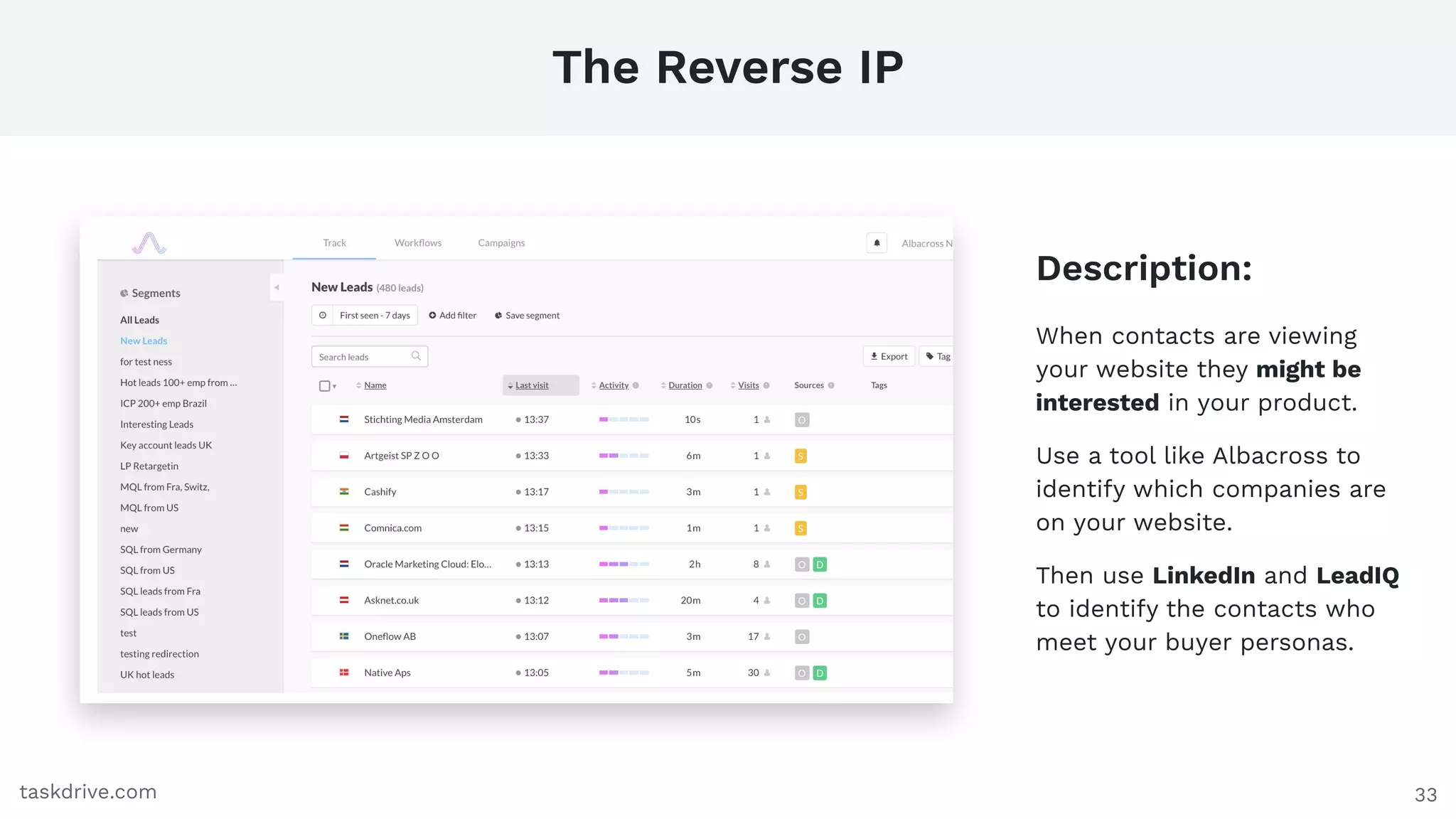The width and height of the screenshot is (1456, 819).
Task: Click the Hungary flag beside Comnica.com
Action: [344, 528]
